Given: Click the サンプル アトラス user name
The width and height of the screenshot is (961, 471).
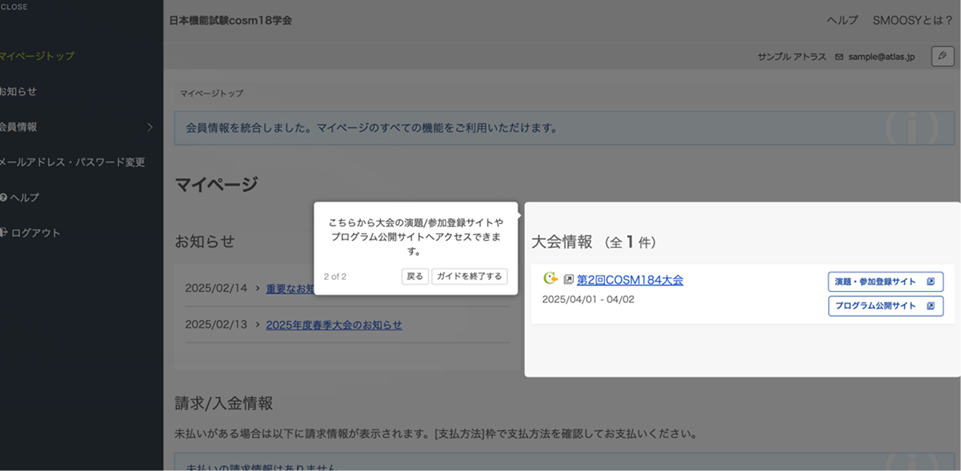Looking at the screenshot, I should (792, 56).
